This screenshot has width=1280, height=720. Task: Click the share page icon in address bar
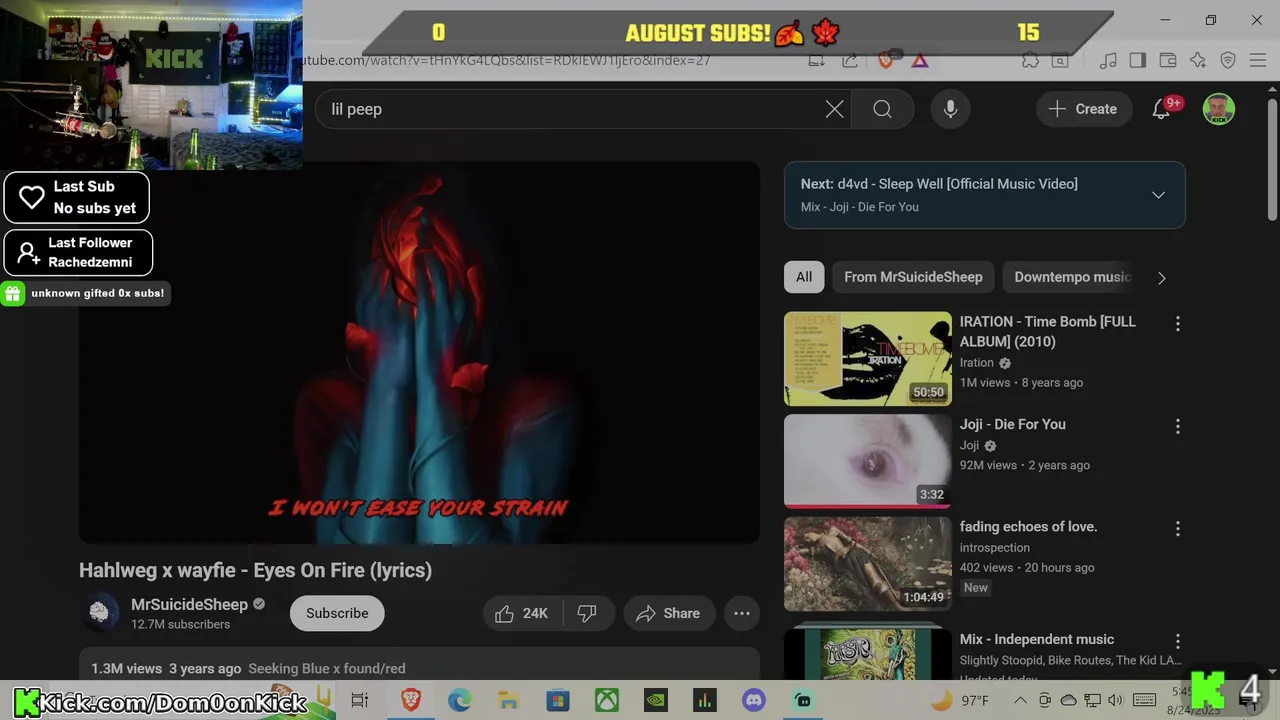(x=850, y=60)
